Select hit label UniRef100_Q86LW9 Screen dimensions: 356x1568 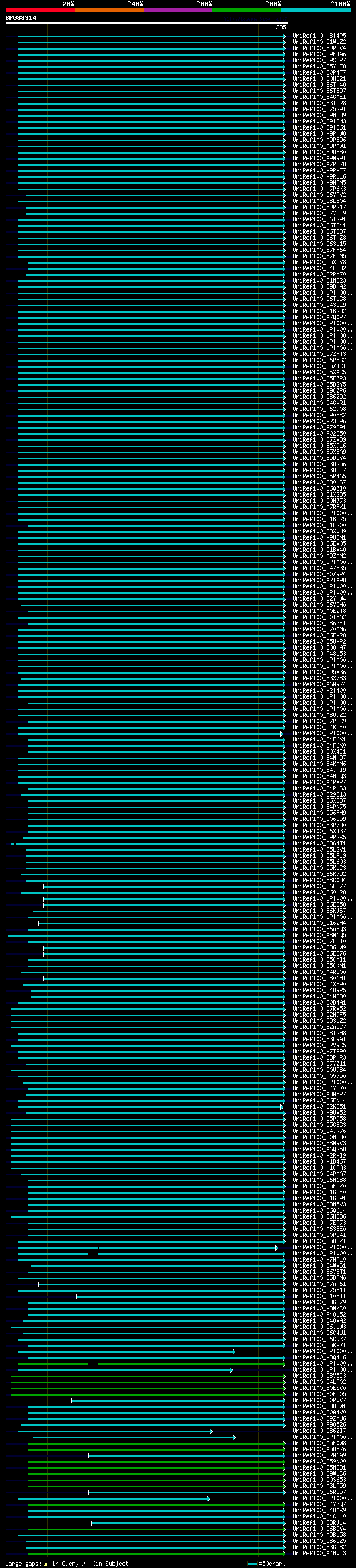319,947
